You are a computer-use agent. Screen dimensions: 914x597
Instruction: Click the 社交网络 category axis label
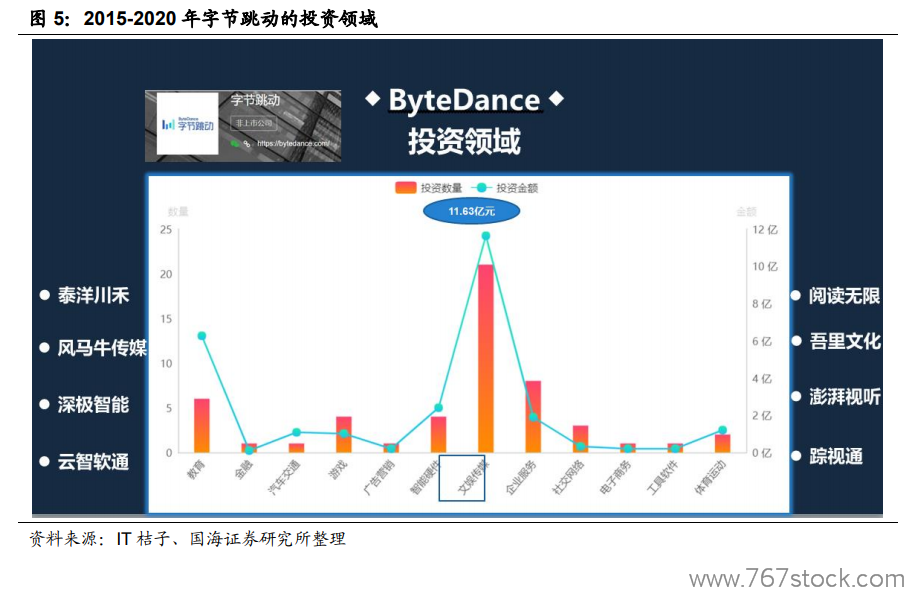568,477
